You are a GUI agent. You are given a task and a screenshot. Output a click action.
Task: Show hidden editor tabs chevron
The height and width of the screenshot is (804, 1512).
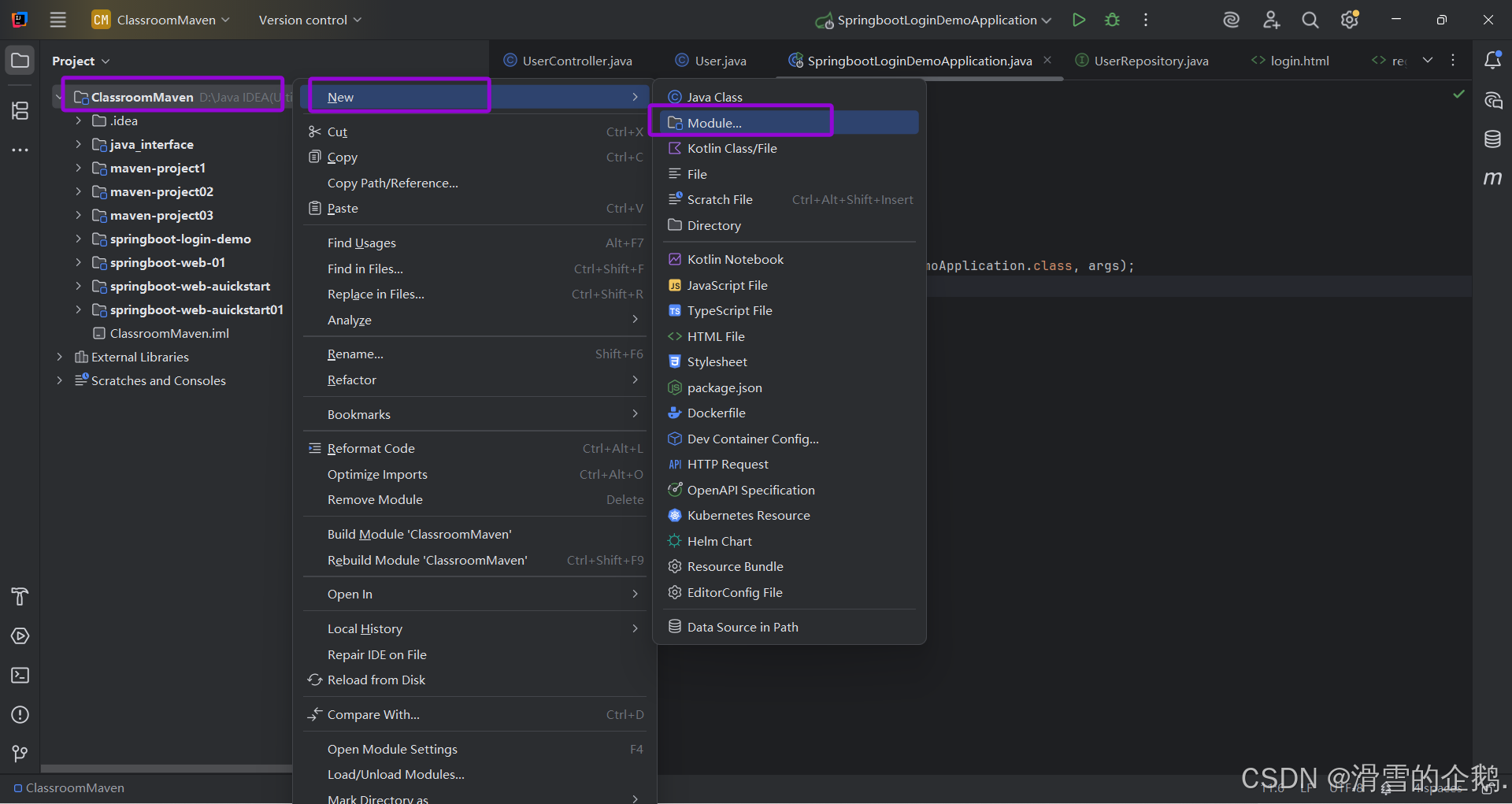(x=1428, y=60)
